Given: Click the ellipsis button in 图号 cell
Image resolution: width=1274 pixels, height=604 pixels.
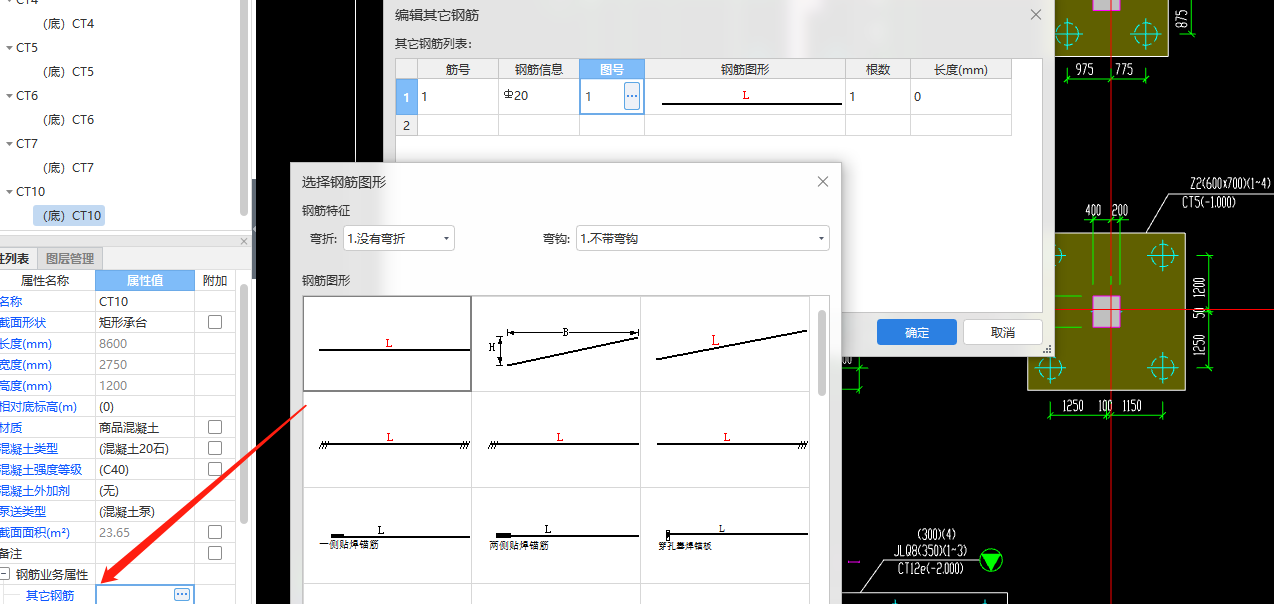Looking at the screenshot, I should click(632, 96).
